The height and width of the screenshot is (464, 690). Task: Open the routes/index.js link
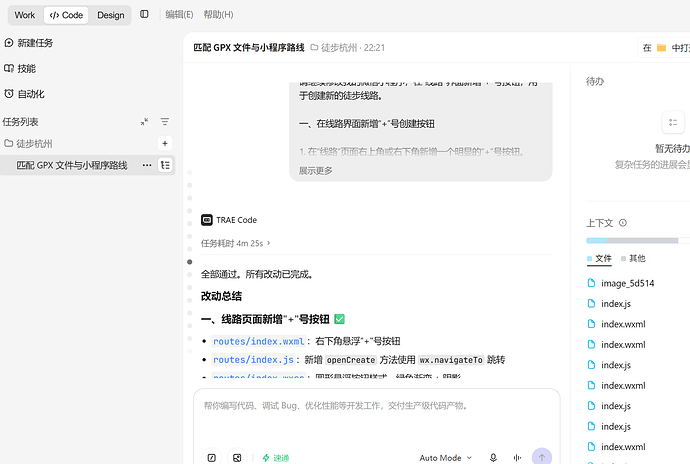253,360
